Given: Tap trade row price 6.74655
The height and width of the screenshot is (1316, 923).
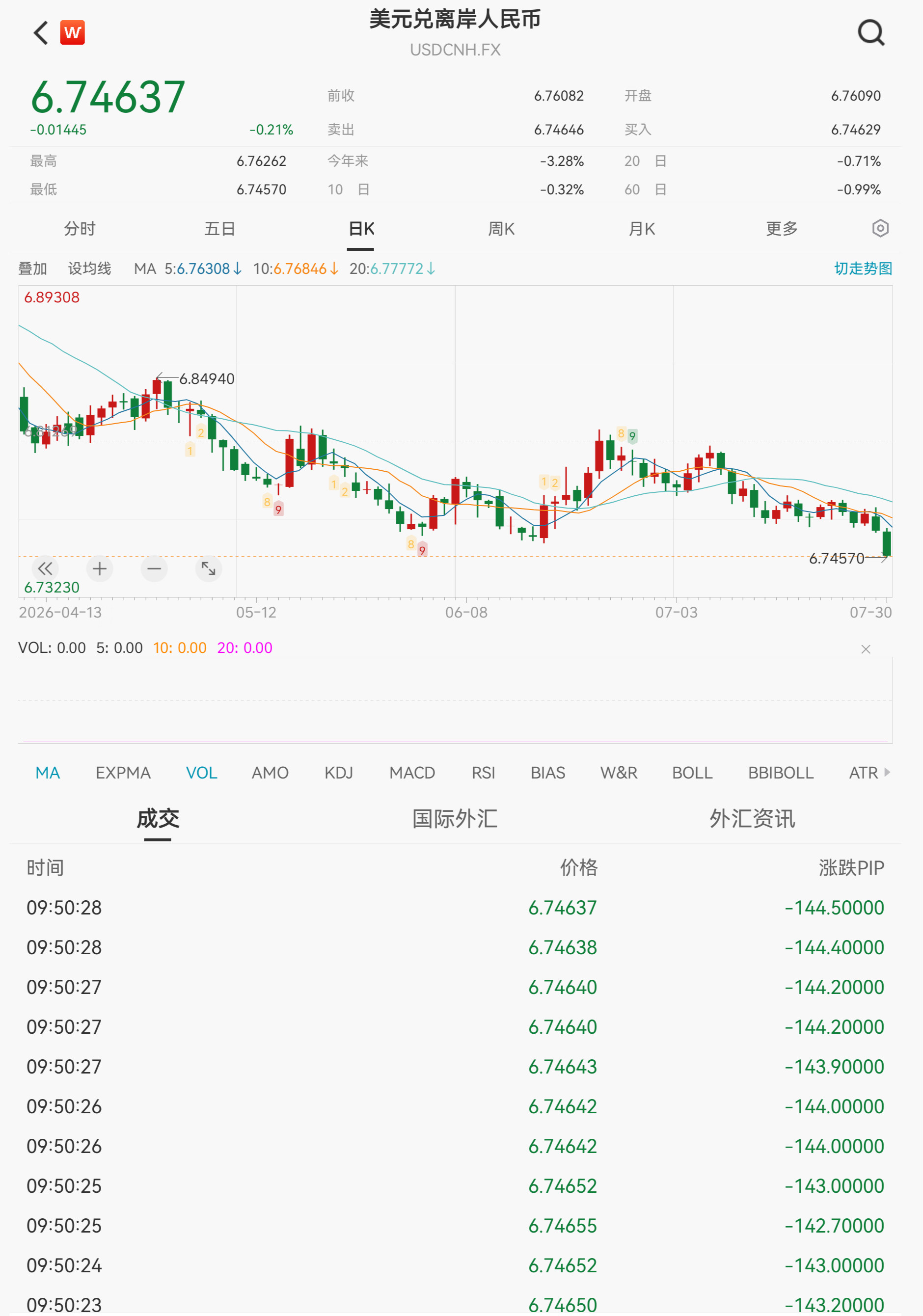Looking at the screenshot, I should point(563,1226).
